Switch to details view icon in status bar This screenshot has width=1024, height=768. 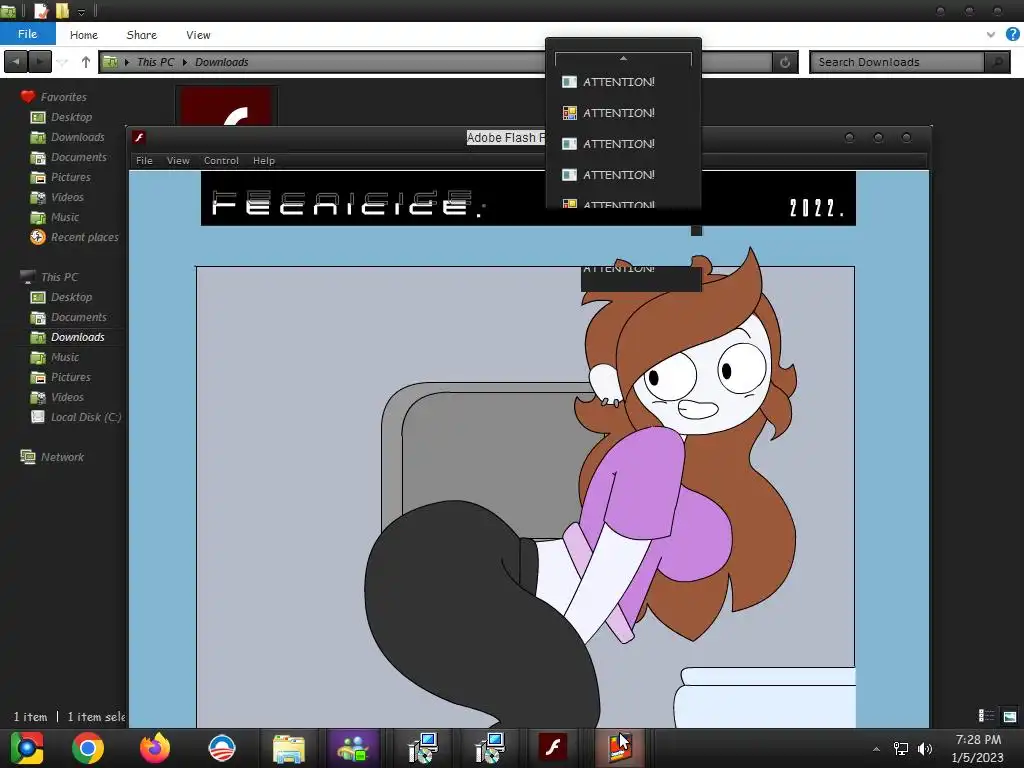tap(986, 716)
